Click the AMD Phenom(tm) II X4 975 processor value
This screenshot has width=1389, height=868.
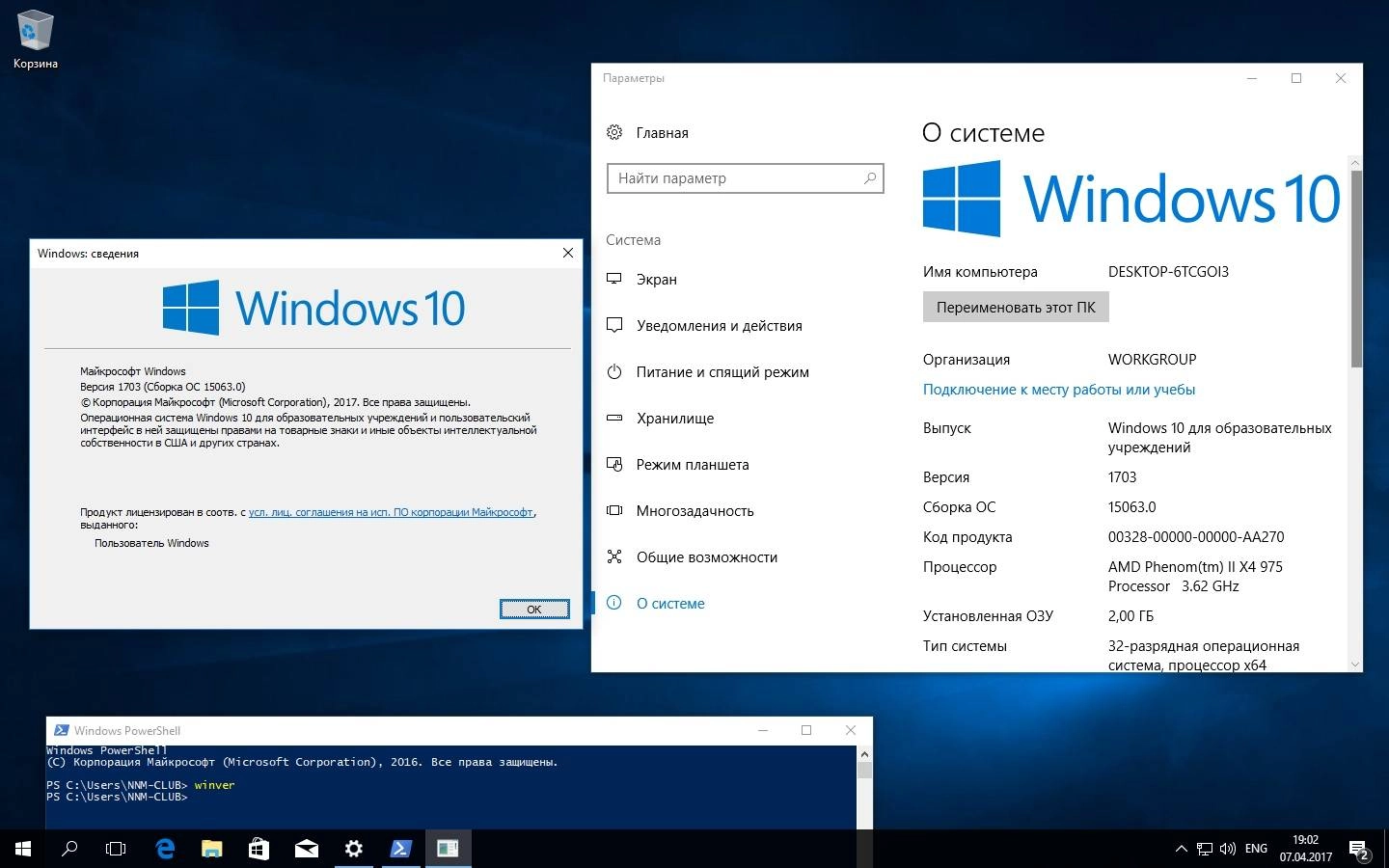(x=1195, y=577)
